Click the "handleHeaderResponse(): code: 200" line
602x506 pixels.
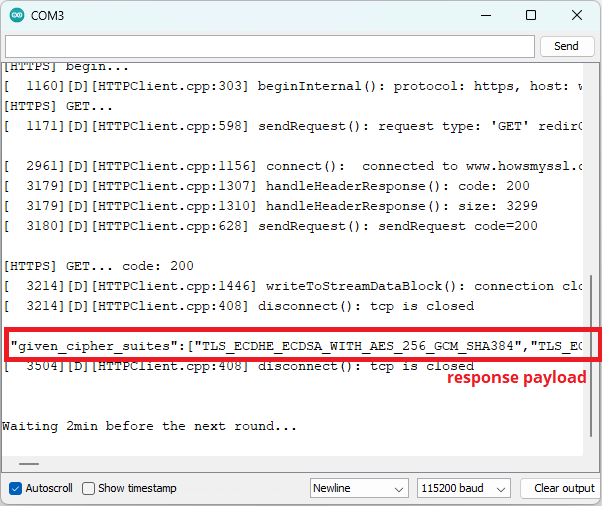[267, 186]
